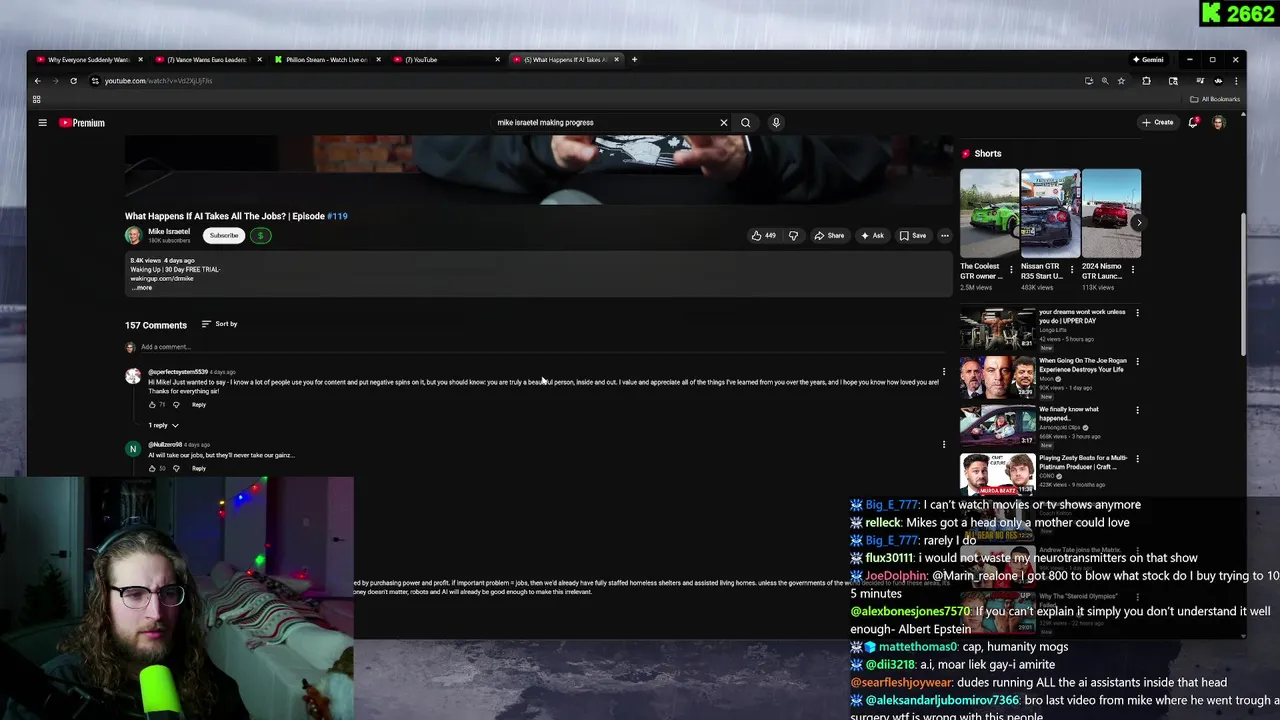Open the 'Sort by' comments dropdown
This screenshot has width=1280, height=720.
tap(220, 324)
